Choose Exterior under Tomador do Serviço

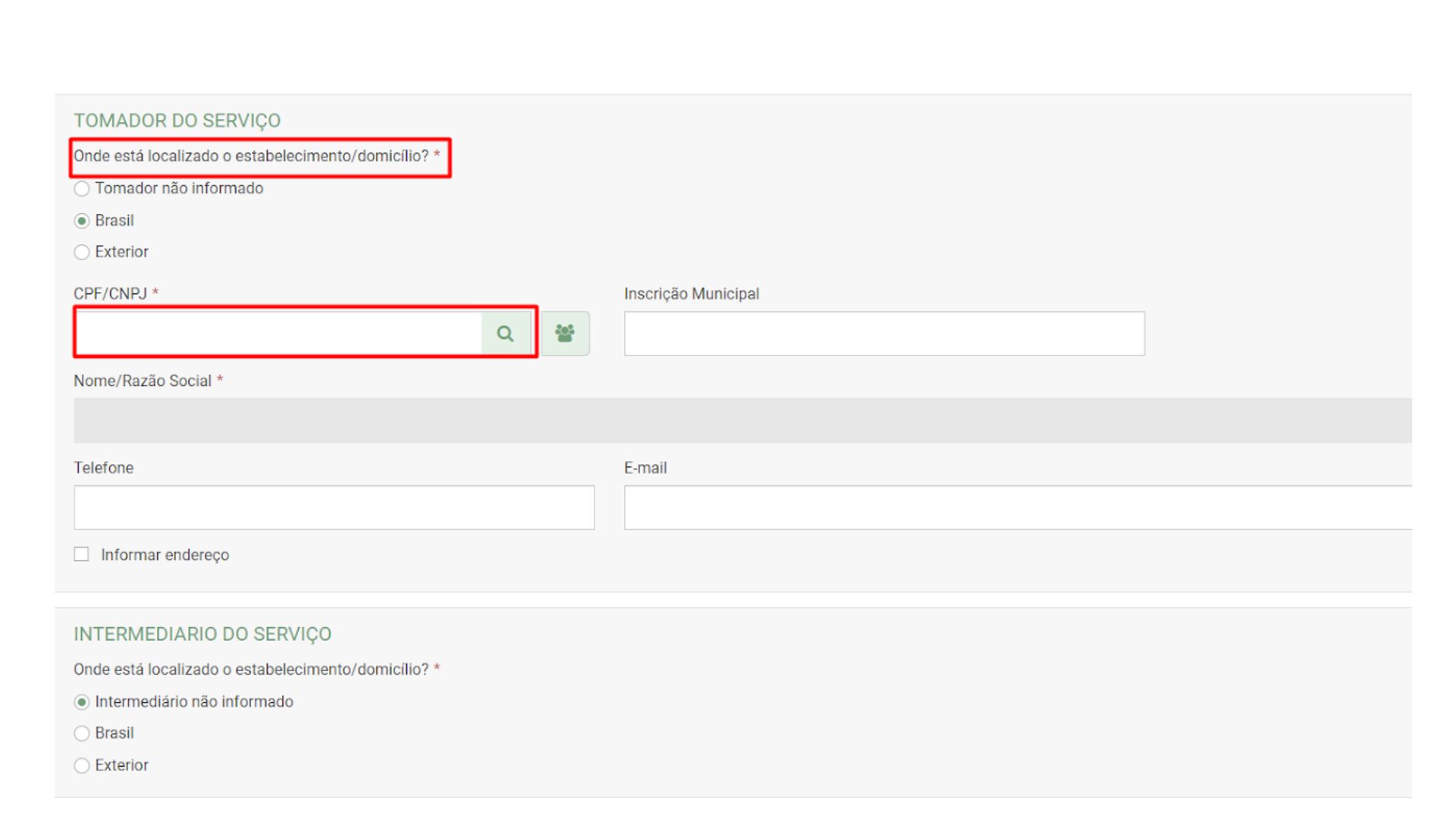pyautogui.click(x=82, y=253)
